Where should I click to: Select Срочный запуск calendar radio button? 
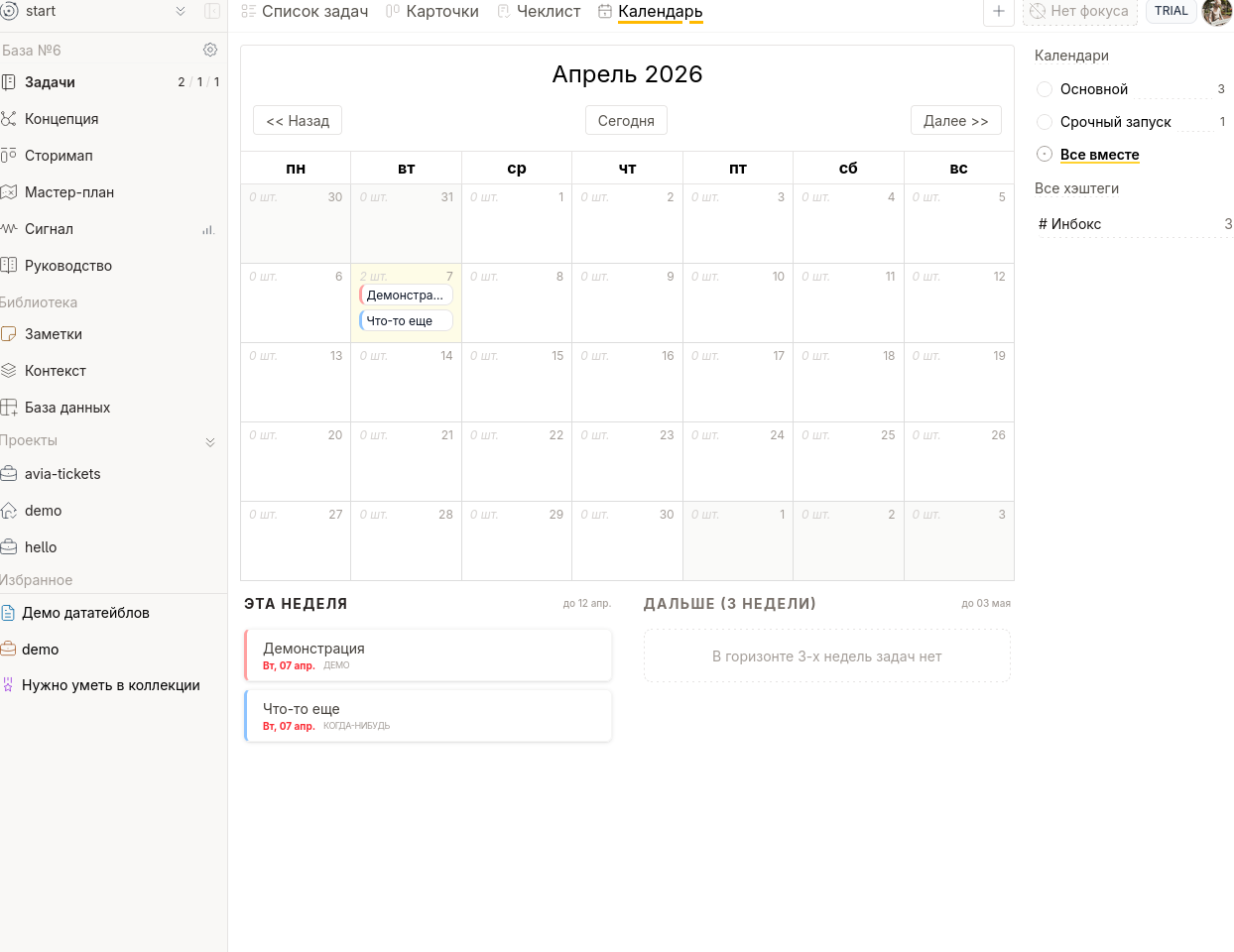[x=1045, y=122]
